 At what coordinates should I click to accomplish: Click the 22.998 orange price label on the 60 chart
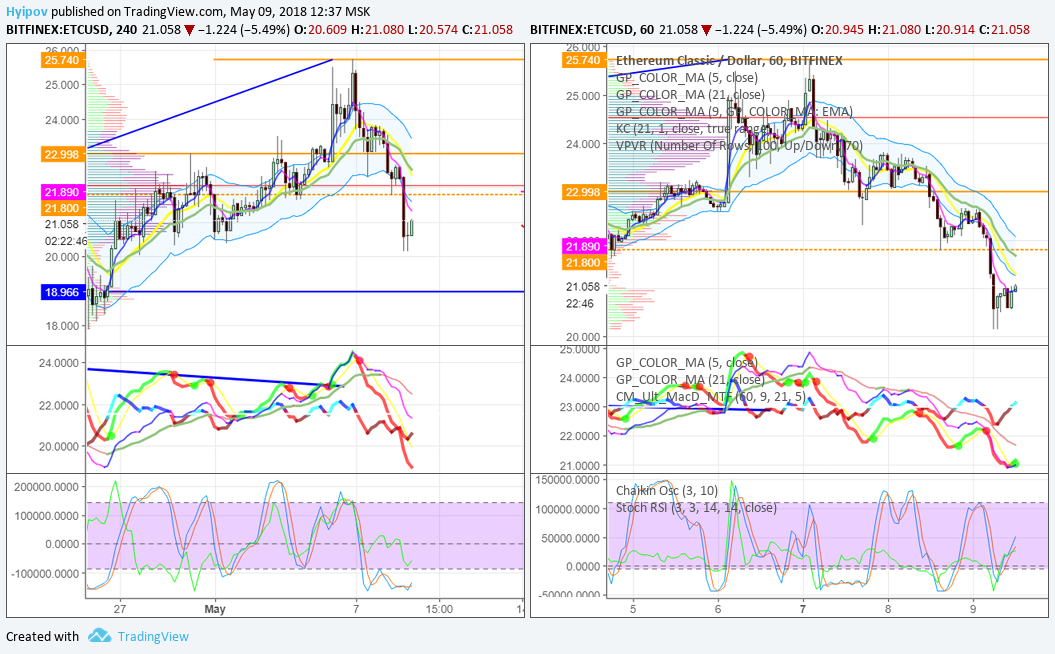tap(583, 192)
